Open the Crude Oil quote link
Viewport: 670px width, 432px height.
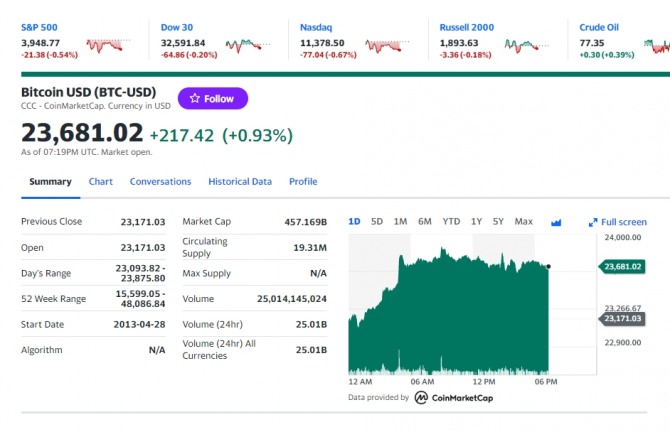pyautogui.click(x=599, y=27)
